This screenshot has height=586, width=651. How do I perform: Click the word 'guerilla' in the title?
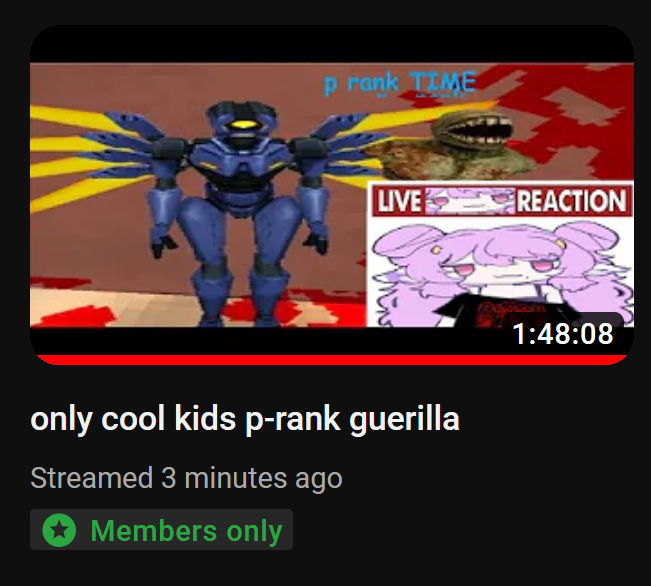[404, 420]
